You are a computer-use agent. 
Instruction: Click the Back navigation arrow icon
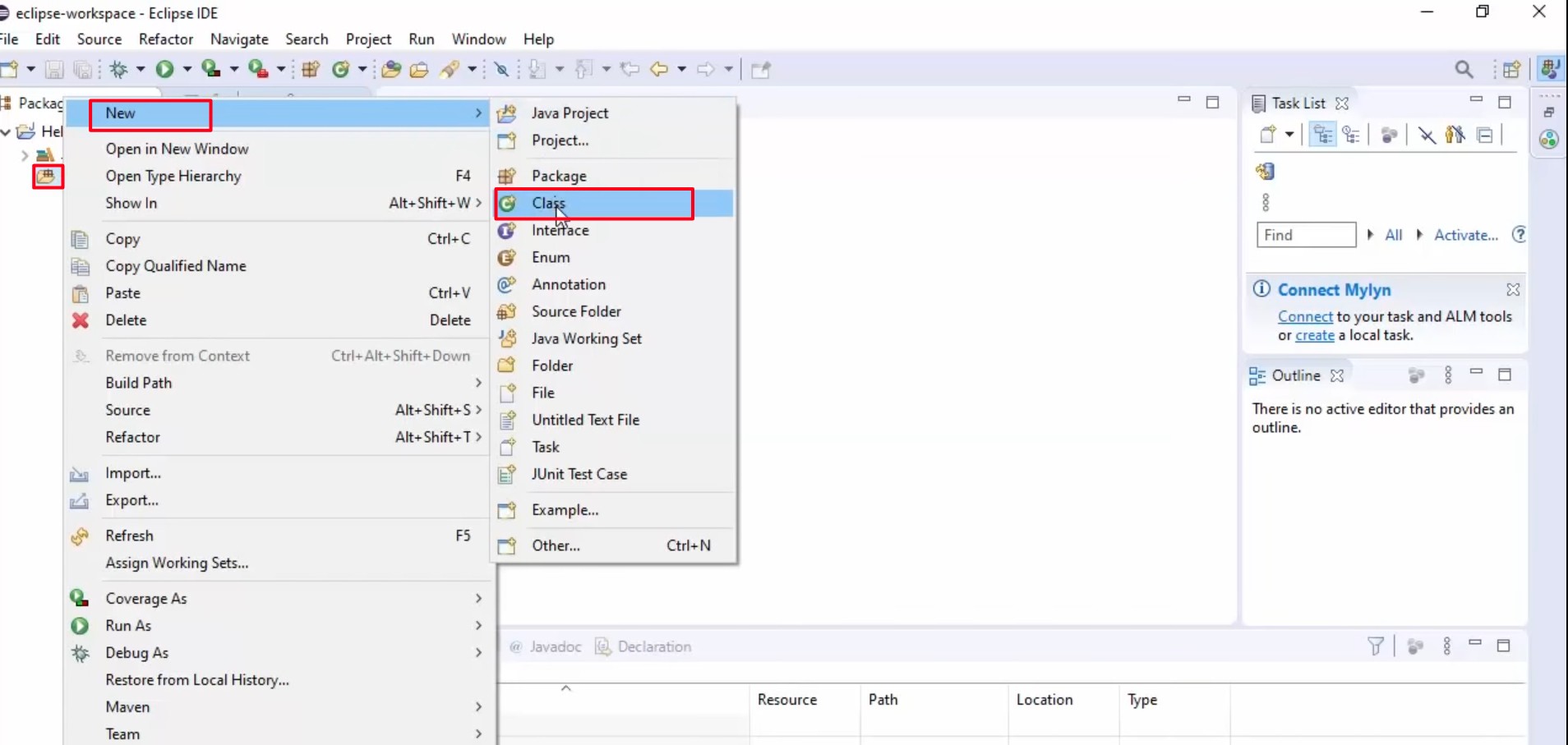point(659,70)
